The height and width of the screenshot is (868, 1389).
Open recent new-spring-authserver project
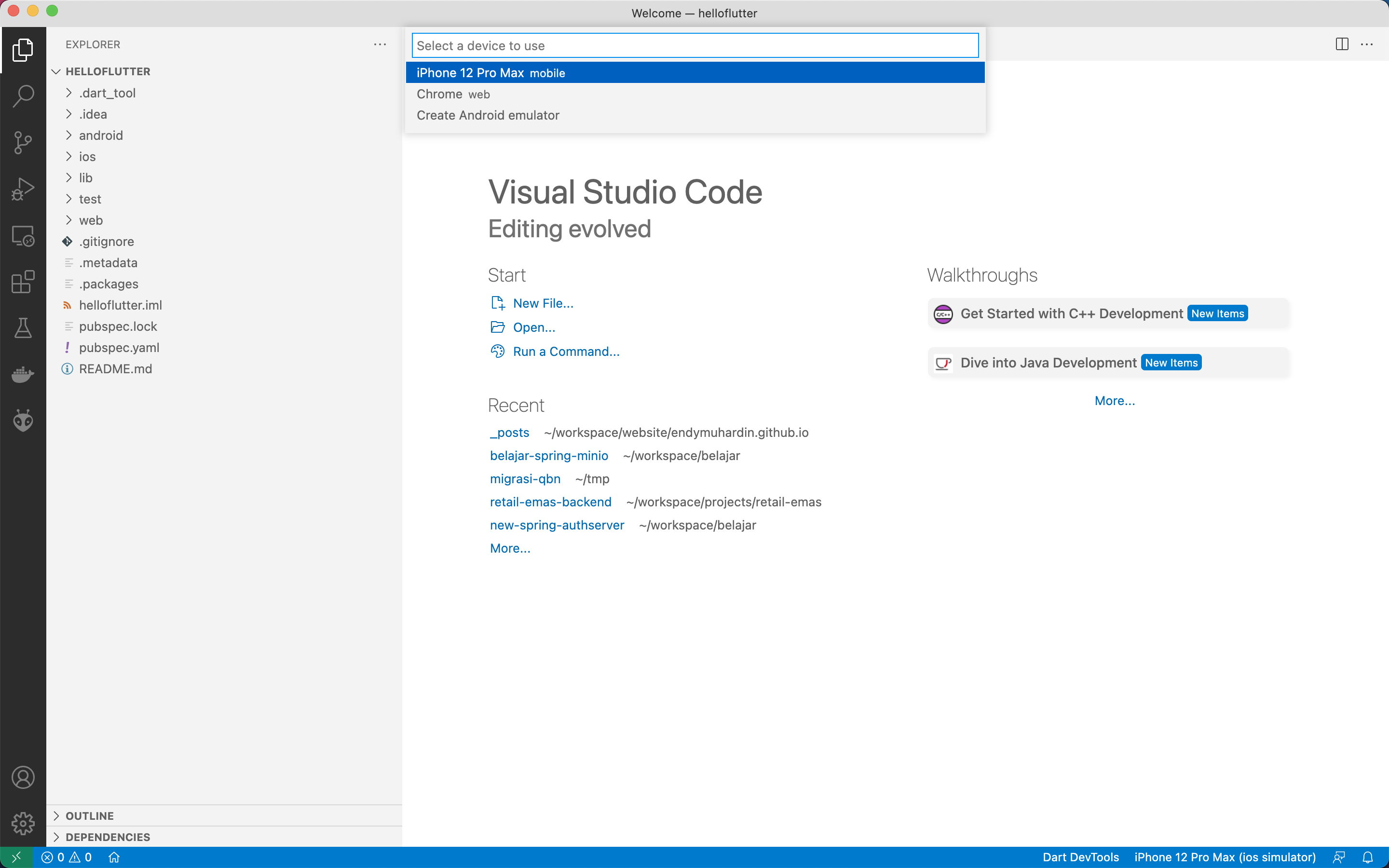[557, 525]
